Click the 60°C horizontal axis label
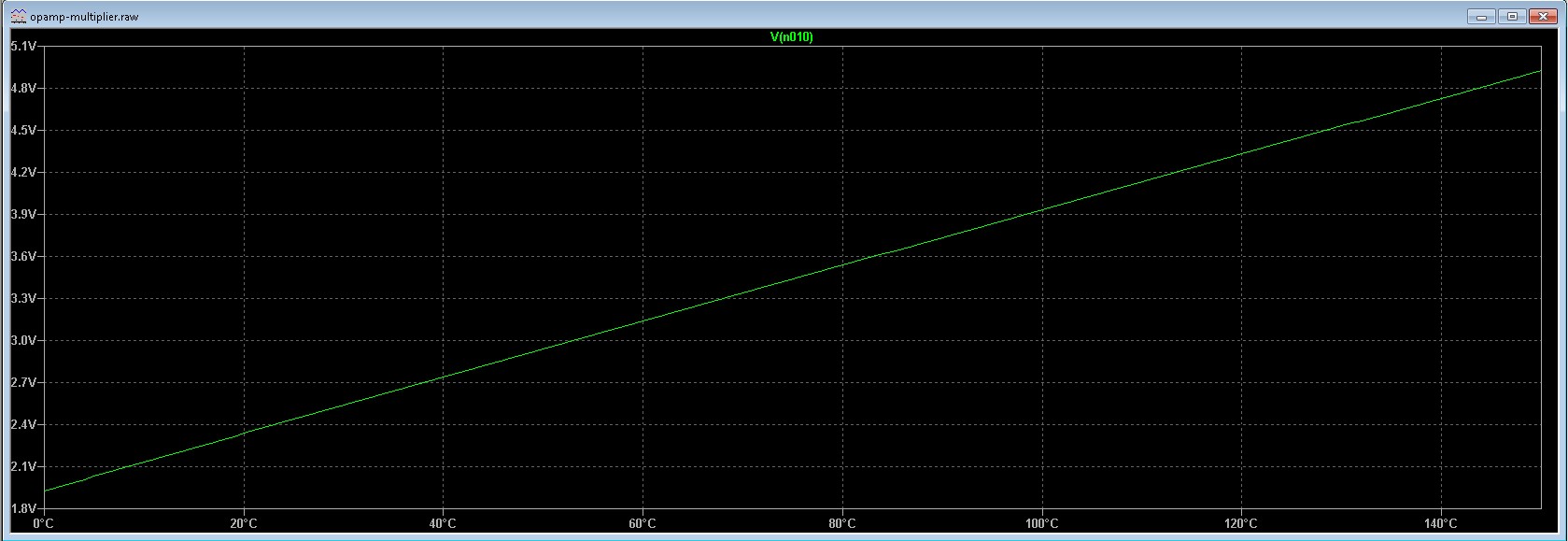 tap(643, 523)
